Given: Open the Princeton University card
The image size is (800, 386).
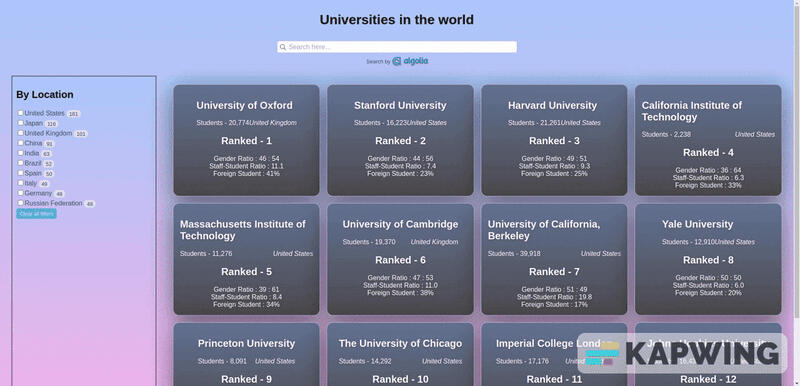Looking at the screenshot, I should click(246, 354).
